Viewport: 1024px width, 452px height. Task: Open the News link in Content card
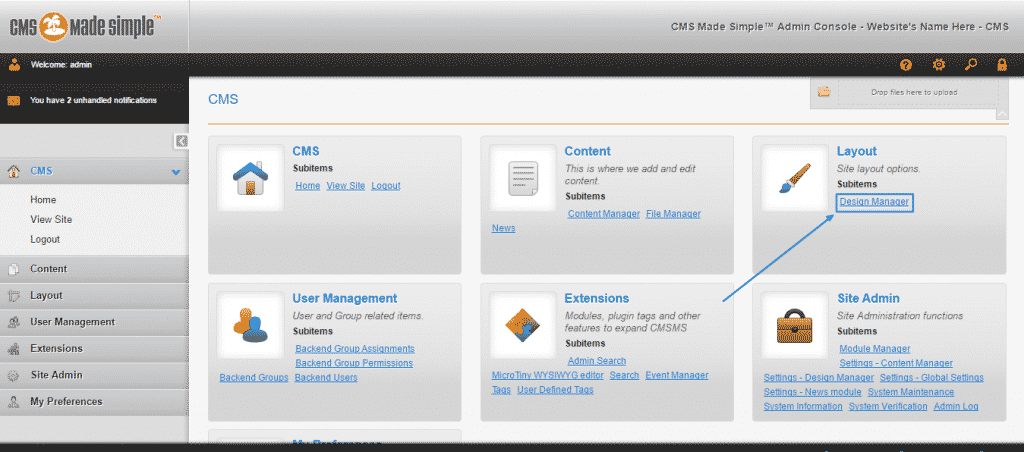[504, 228]
